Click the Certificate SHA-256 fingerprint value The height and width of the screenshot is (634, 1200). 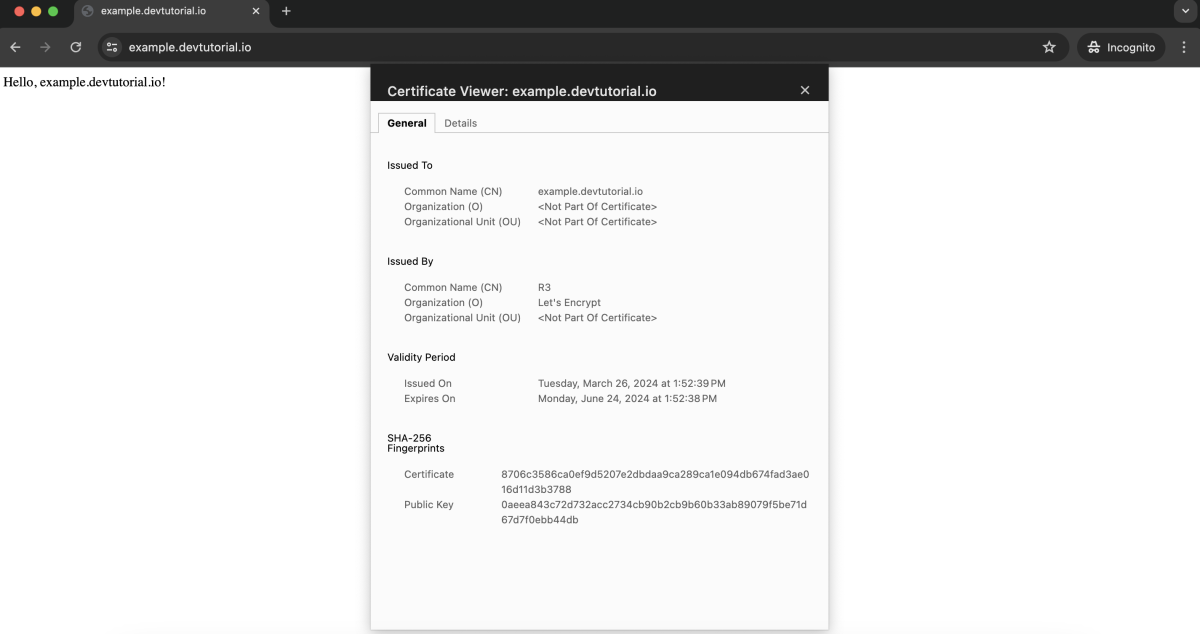click(x=655, y=482)
